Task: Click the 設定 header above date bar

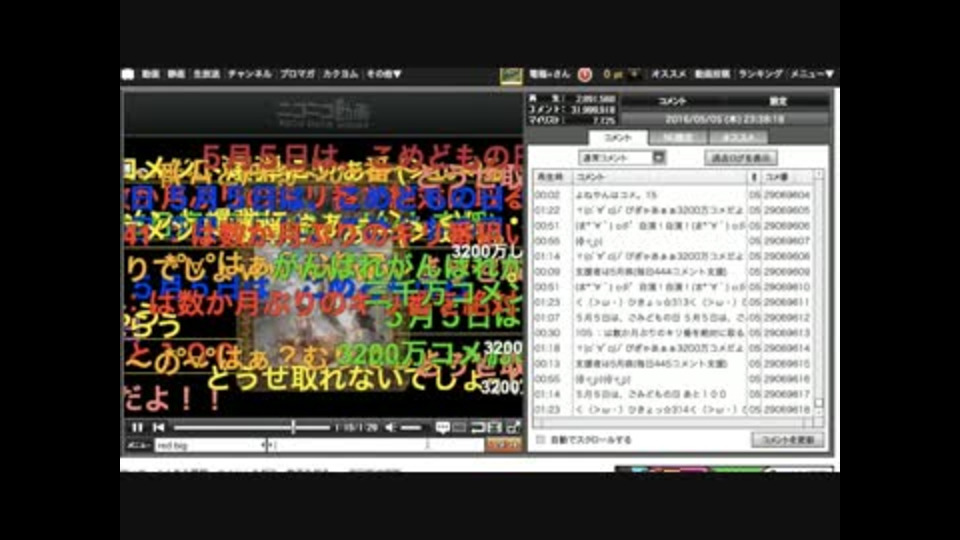Action: click(778, 101)
